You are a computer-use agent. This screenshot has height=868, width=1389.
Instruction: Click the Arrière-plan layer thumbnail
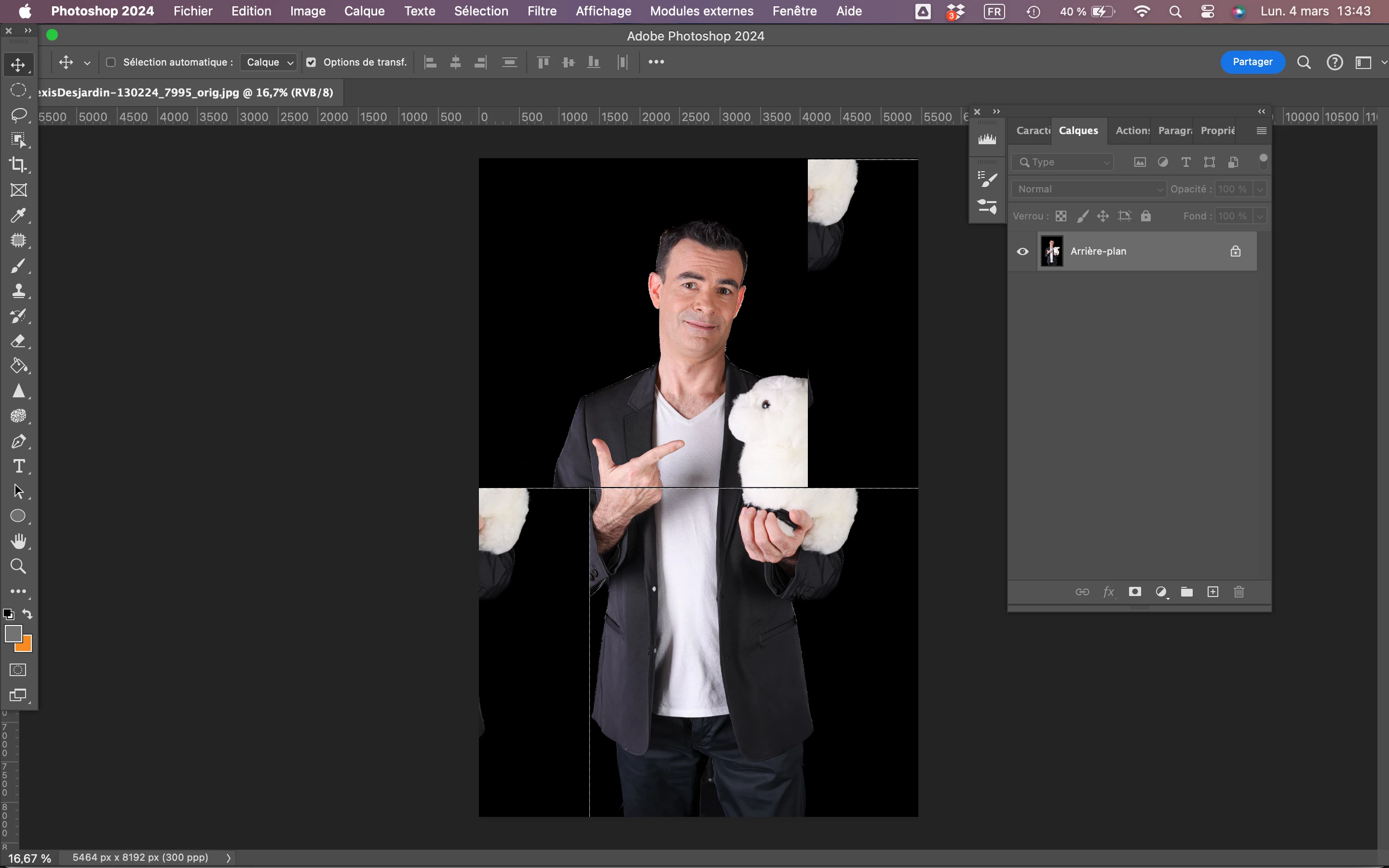pyautogui.click(x=1051, y=251)
